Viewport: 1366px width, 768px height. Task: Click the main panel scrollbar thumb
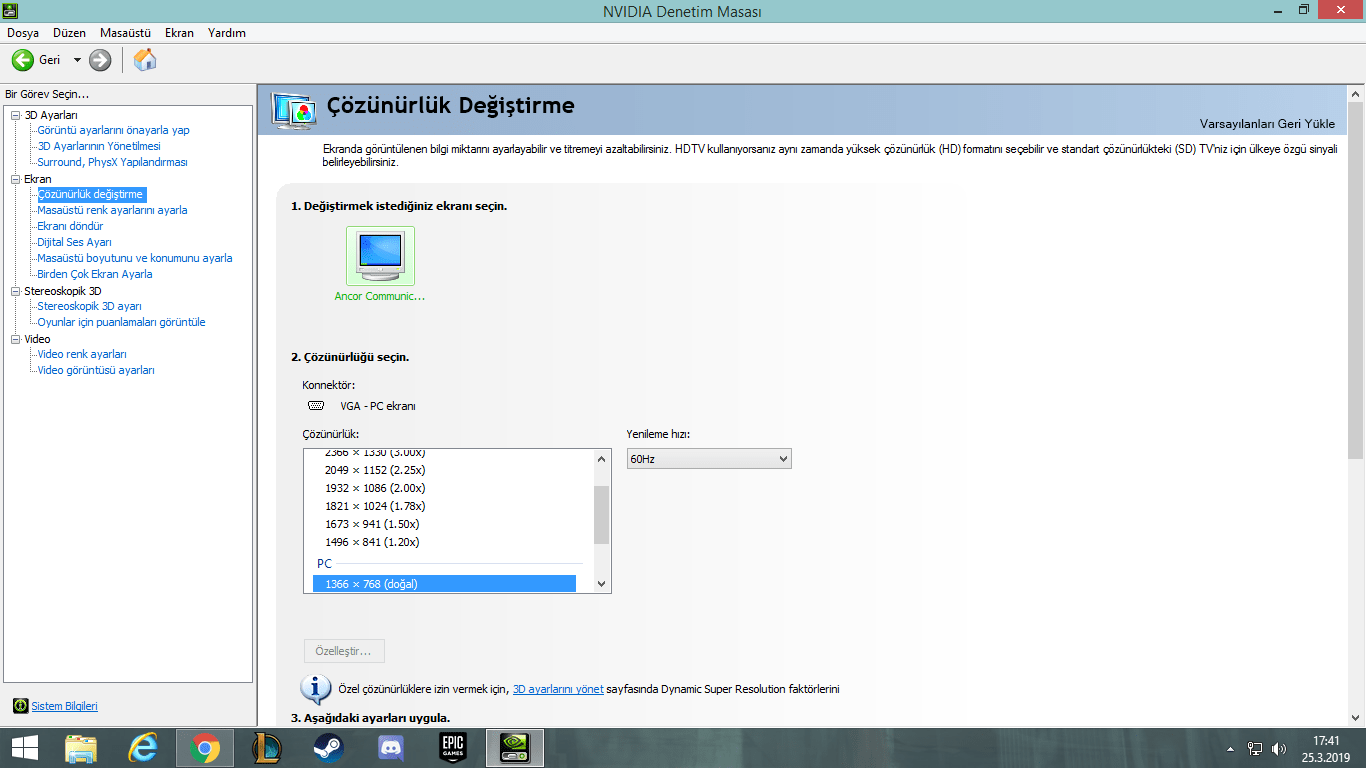coord(1357,280)
